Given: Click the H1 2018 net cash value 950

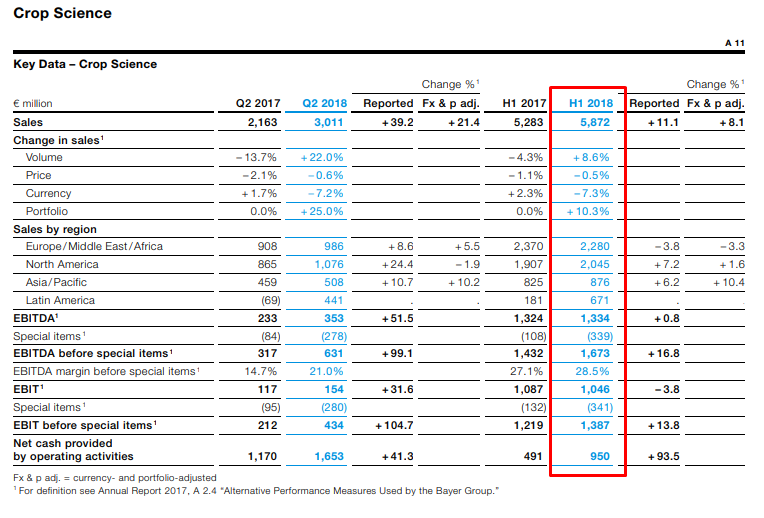Looking at the screenshot, I should (600, 456).
